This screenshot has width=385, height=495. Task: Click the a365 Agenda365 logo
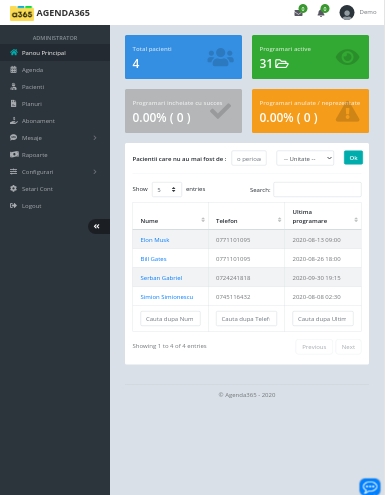pos(50,13)
